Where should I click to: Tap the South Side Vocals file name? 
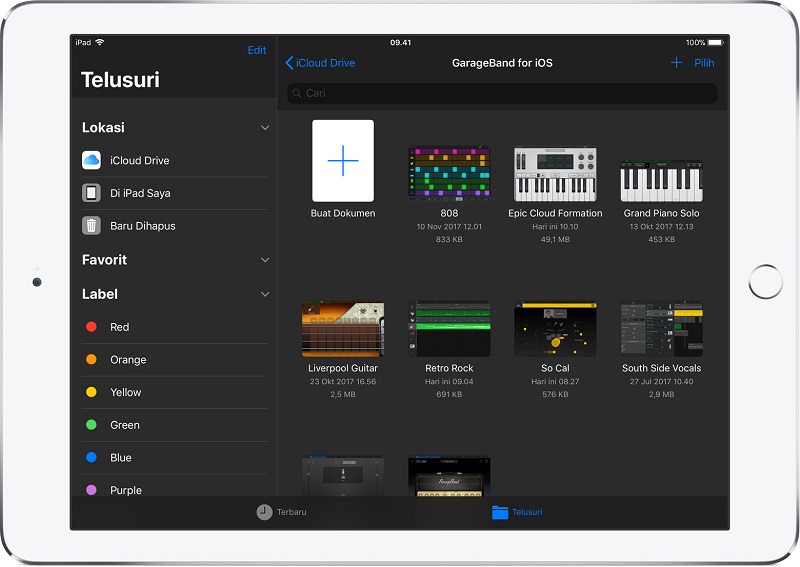tap(661, 368)
